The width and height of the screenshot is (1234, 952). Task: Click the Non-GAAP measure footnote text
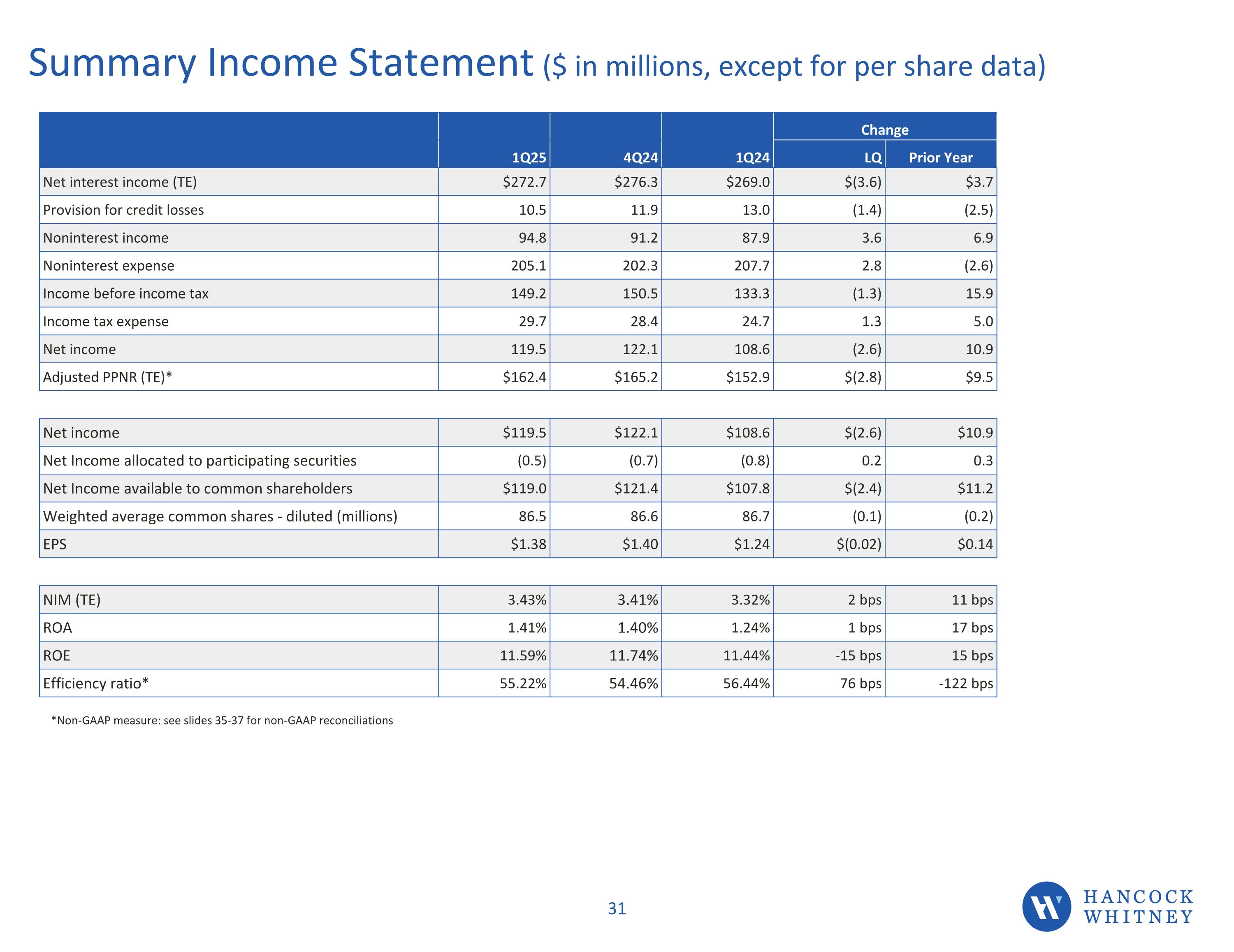tap(222, 720)
